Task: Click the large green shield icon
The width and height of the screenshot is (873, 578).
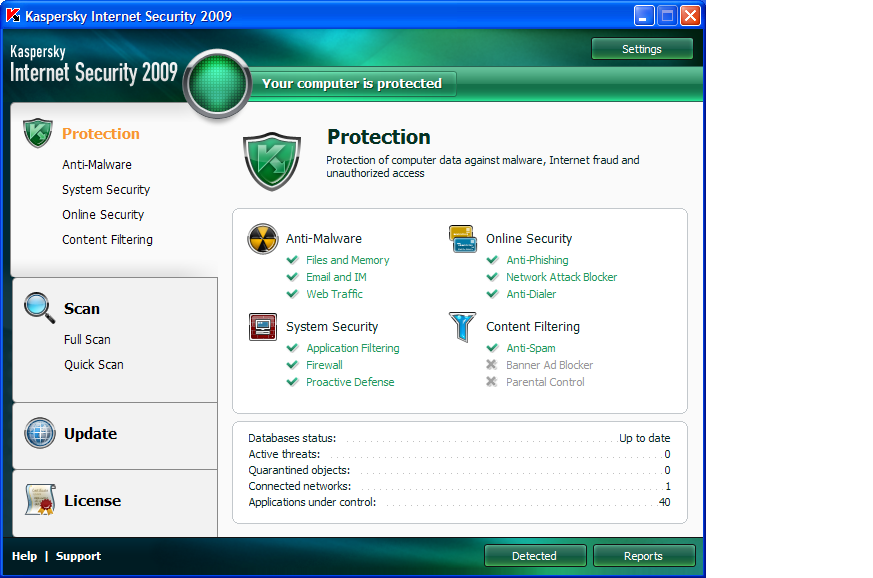Action: 272,161
